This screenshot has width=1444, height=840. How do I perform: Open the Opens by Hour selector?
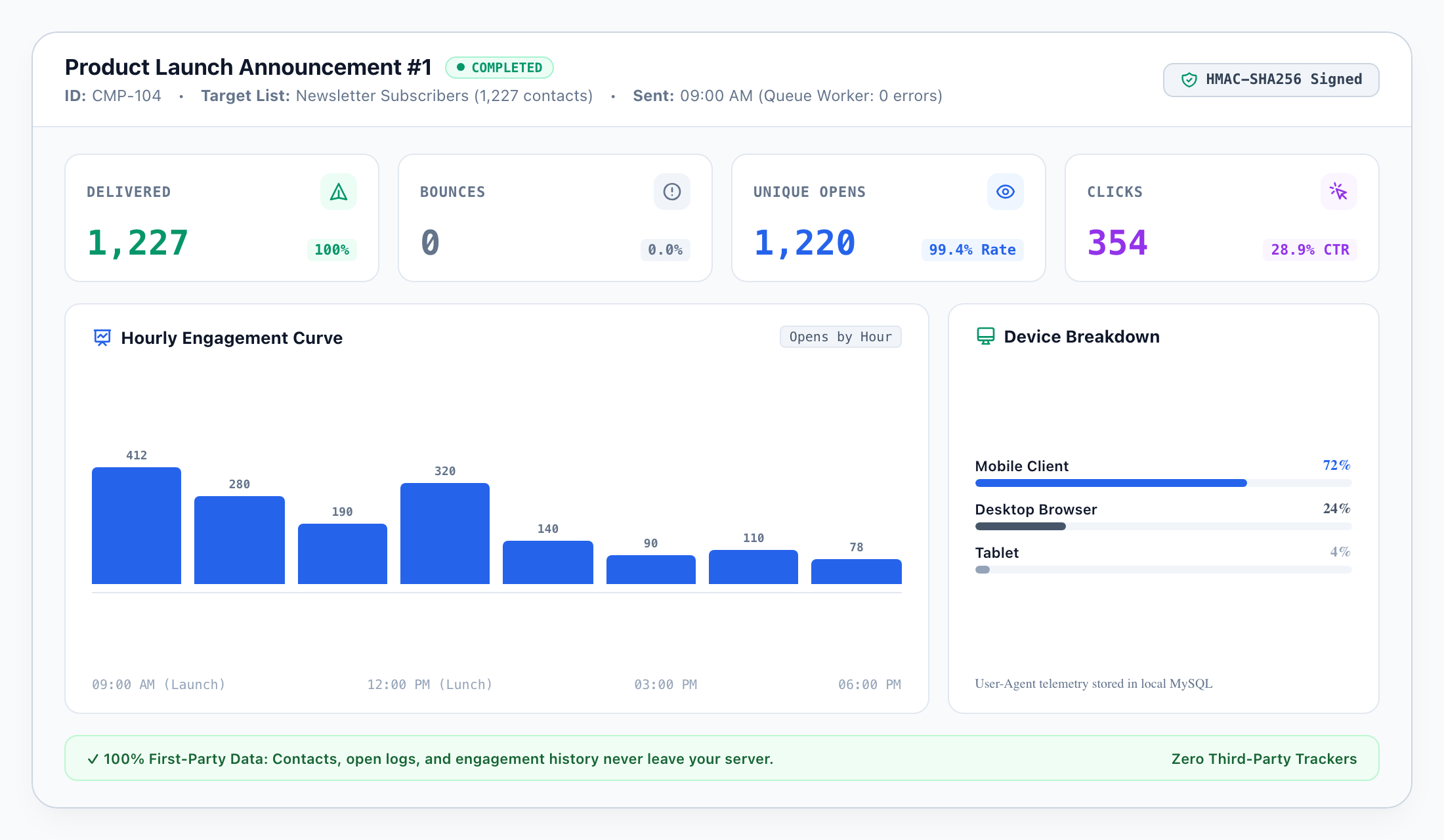[x=840, y=337]
